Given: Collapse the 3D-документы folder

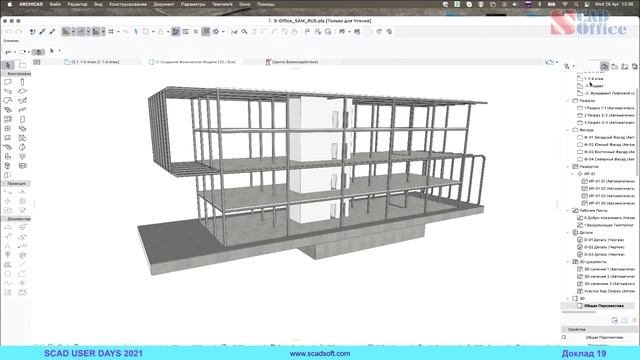Looking at the screenshot, I should coord(568,262).
